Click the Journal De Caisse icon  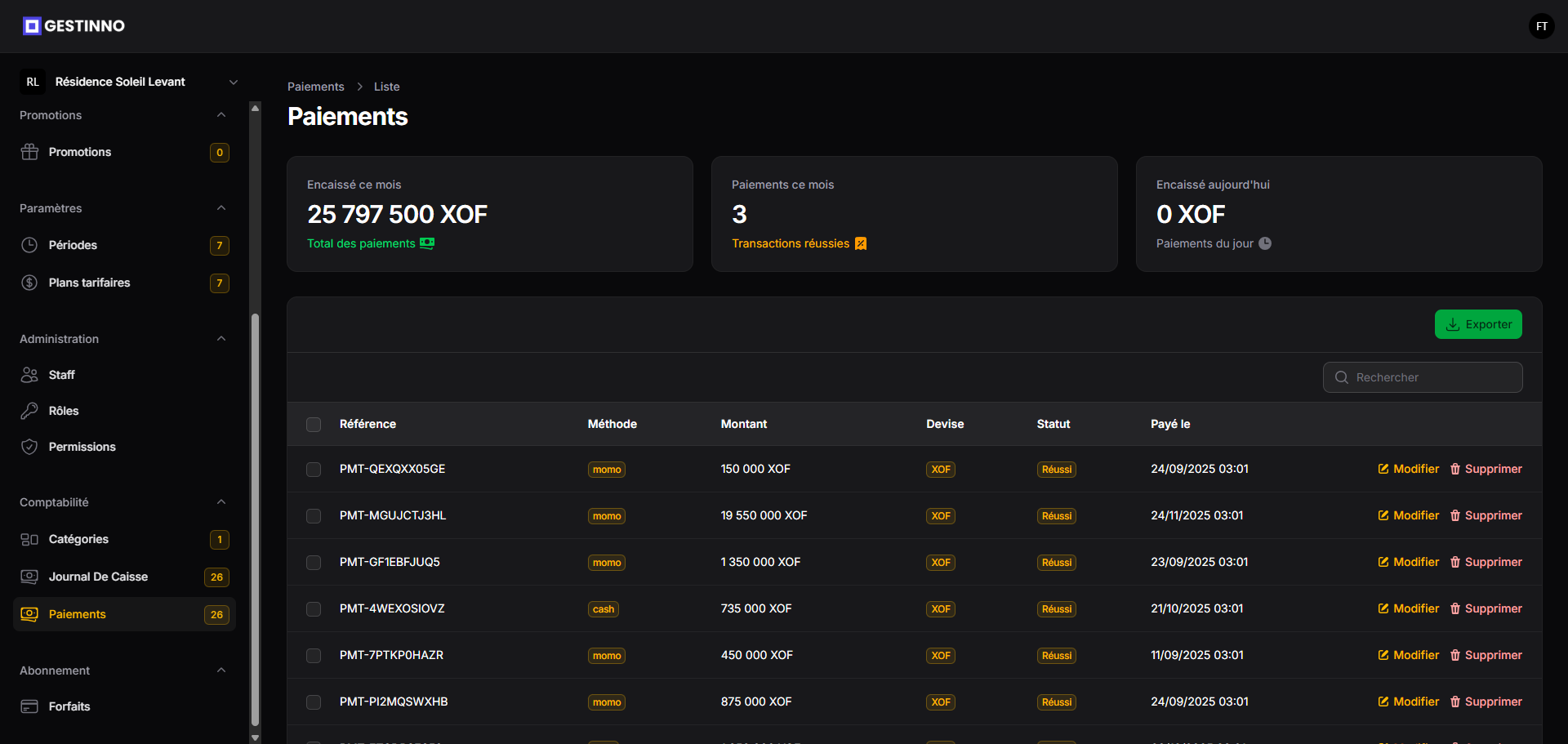click(x=29, y=577)
